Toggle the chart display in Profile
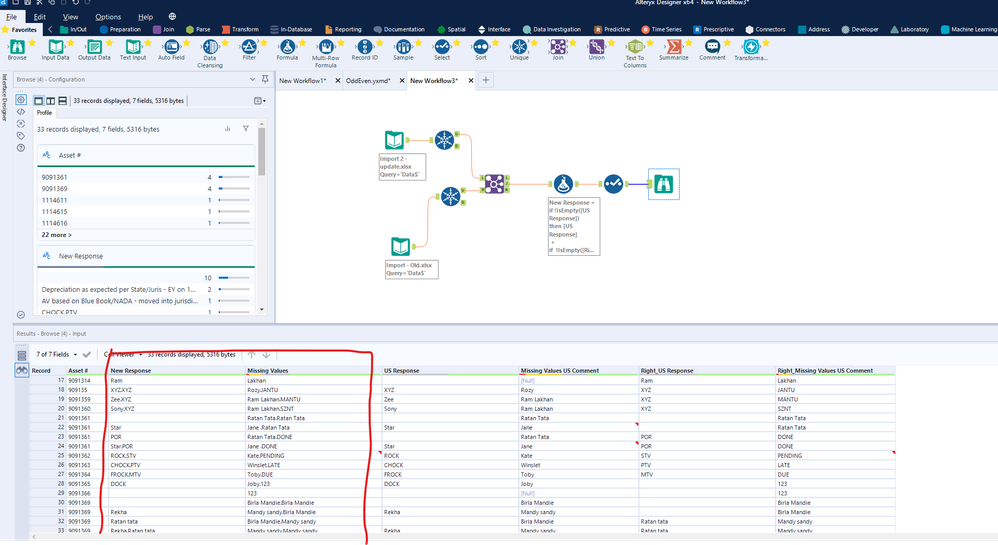Image resolution: width=998 pixels, height=545 pixels. pyautogui.click(x=227, y=129)
